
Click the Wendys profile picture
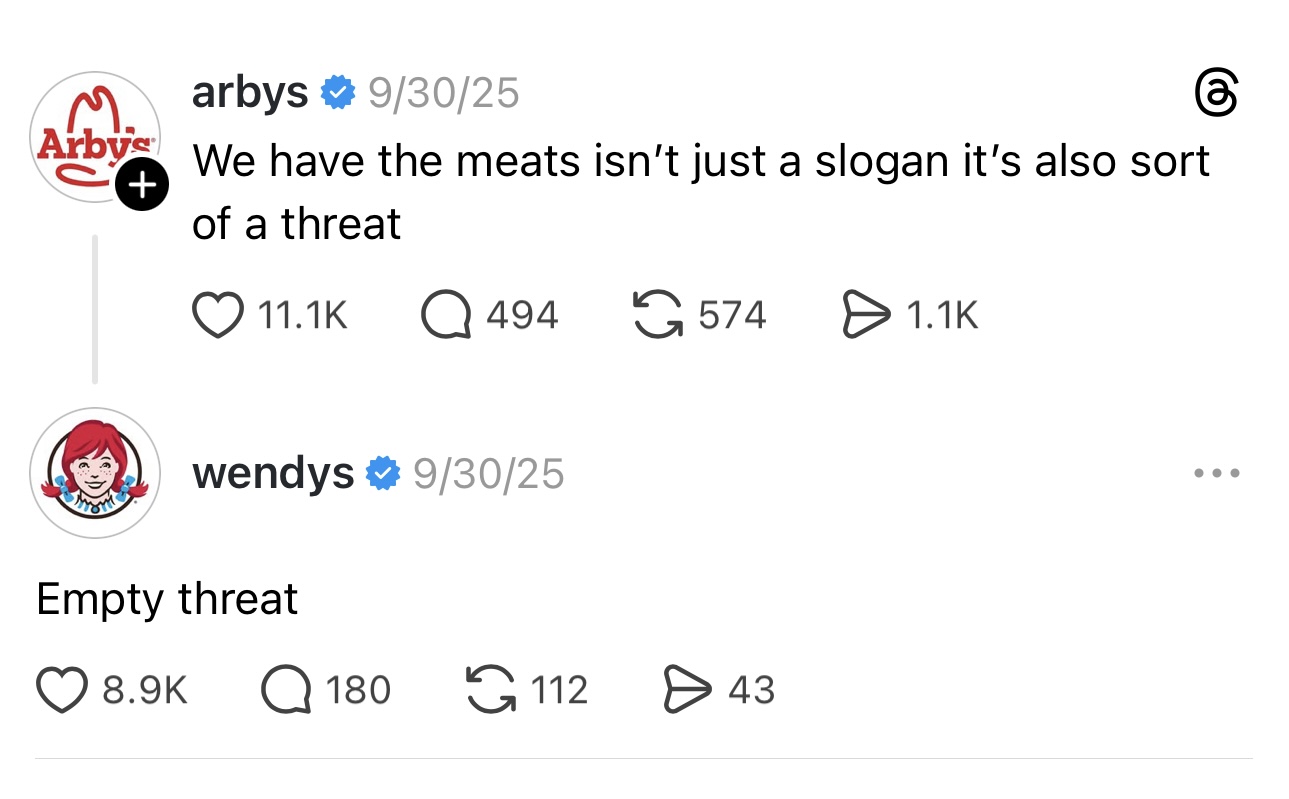[95, 473]
